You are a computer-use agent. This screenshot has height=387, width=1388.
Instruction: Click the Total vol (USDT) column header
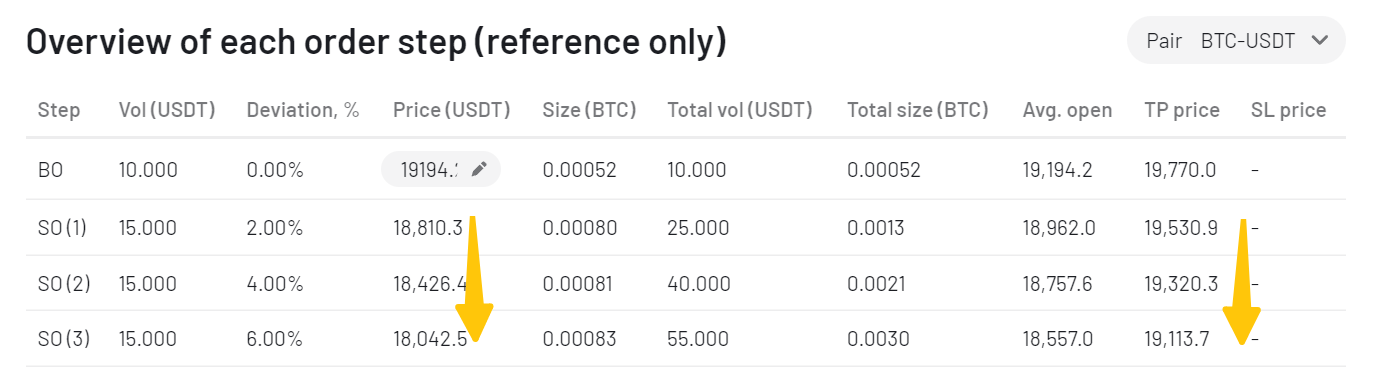pyautogui.click(x=740, y=110)
